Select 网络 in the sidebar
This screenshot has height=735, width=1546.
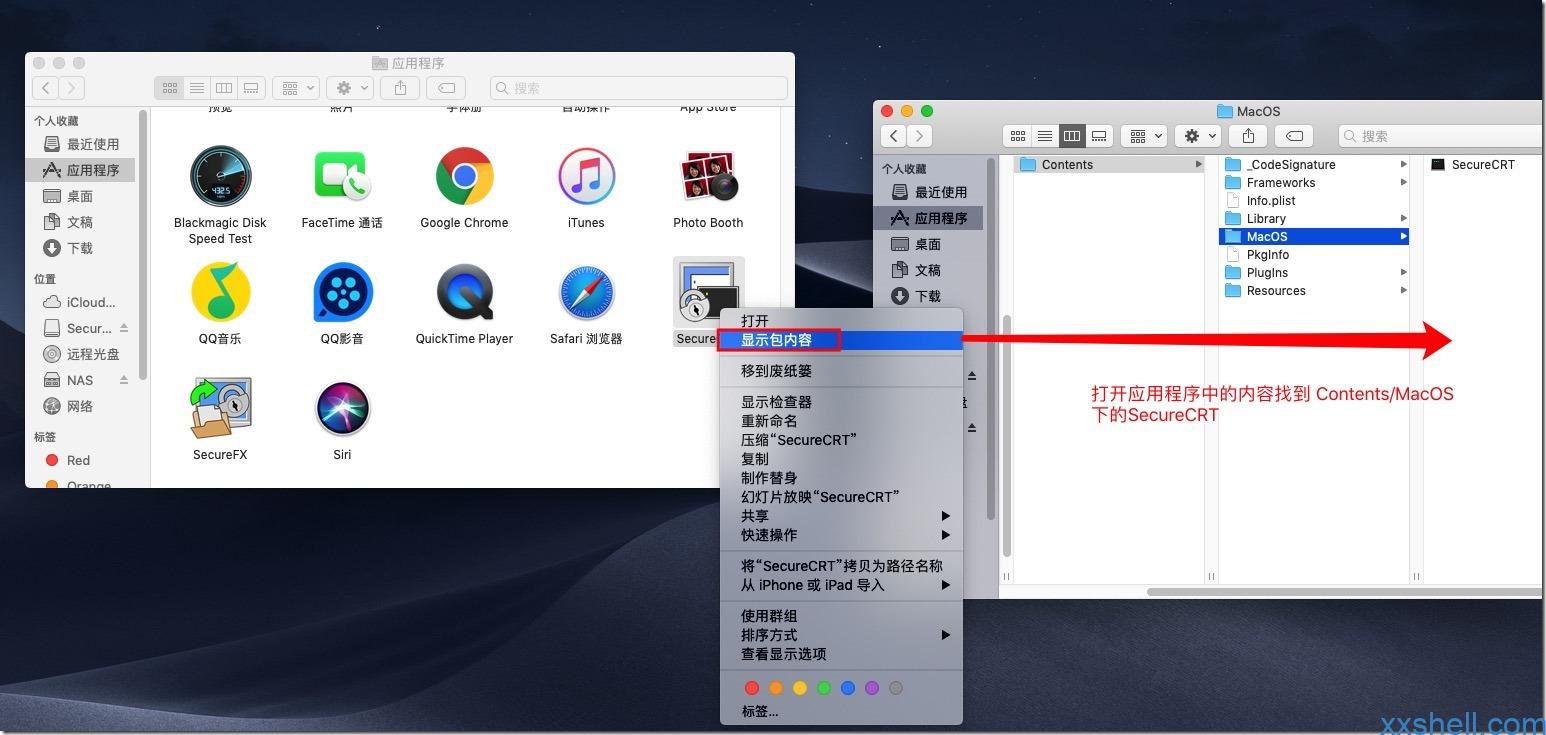tap(82, 406)
